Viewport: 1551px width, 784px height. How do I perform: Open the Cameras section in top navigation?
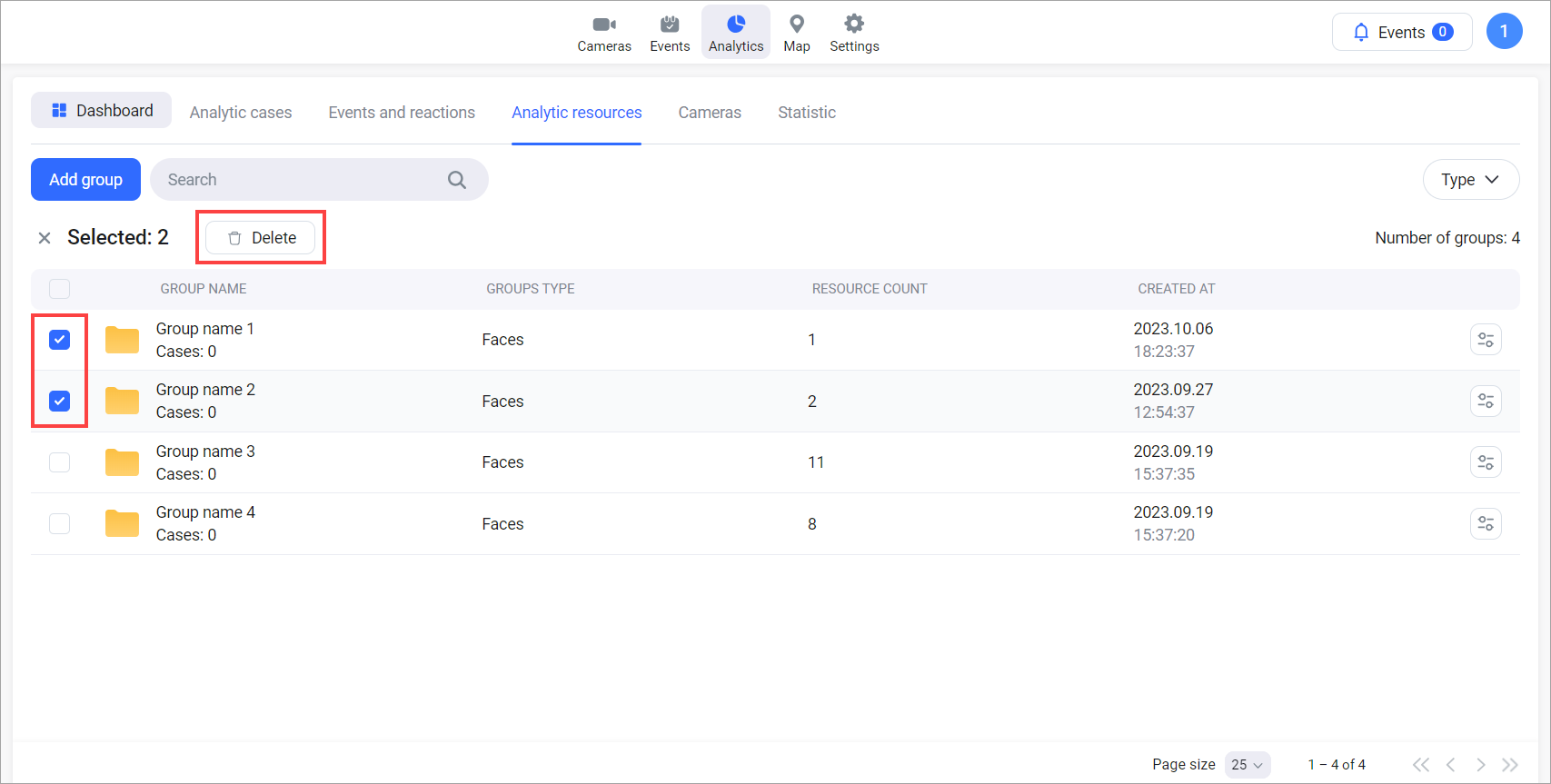pyautogui.click(x=603, y=33)
